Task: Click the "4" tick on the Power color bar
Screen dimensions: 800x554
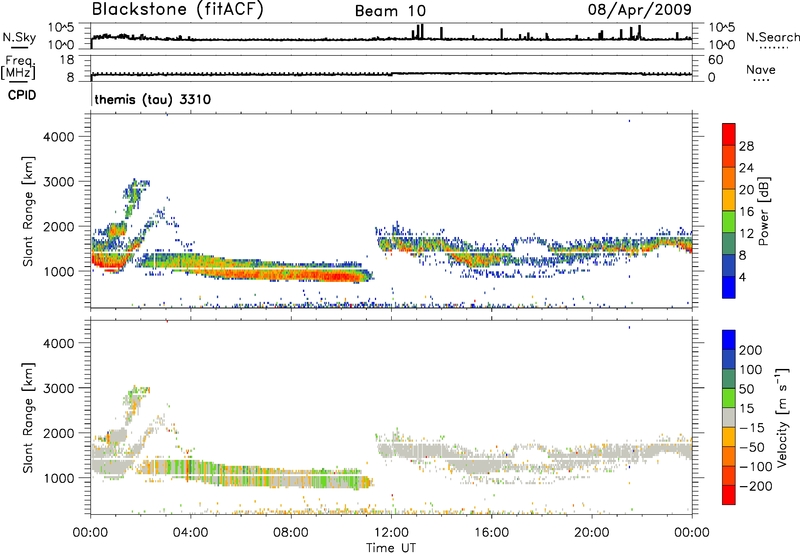Action: 742,277
